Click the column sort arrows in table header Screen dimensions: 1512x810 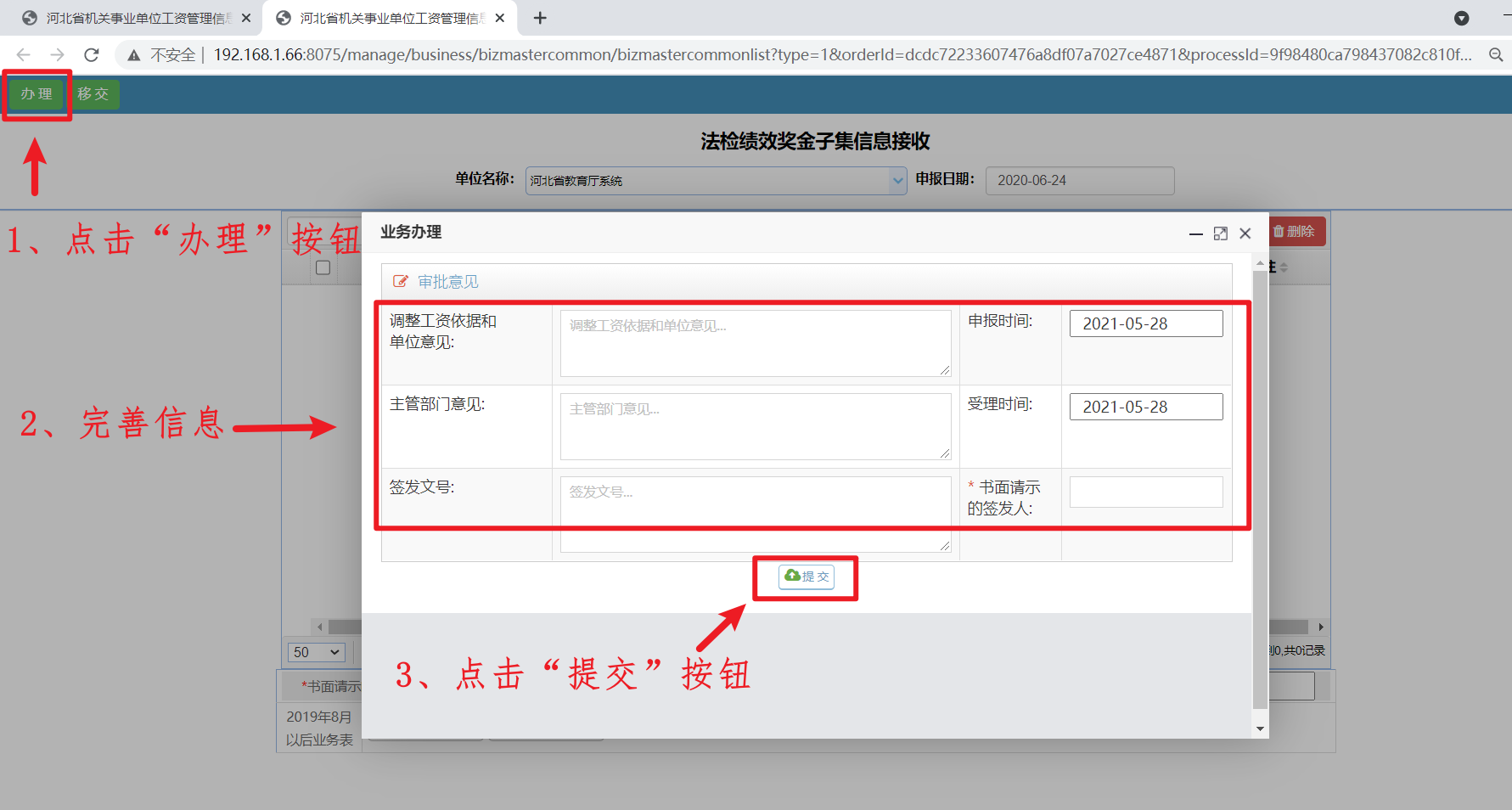pos(1284,267)
